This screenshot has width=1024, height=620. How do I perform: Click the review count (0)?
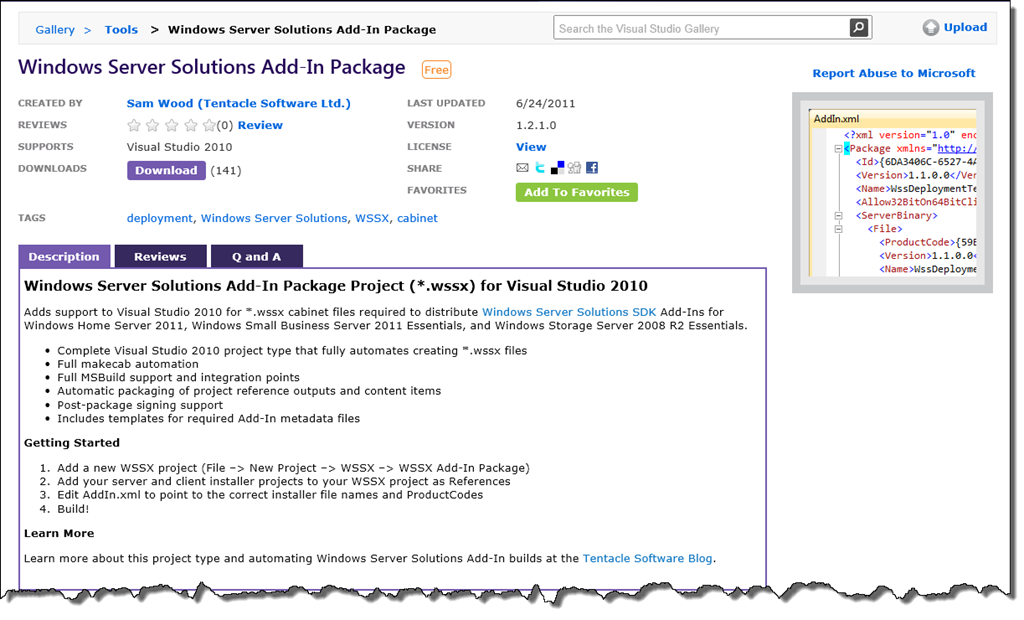(x=225, y=125)
